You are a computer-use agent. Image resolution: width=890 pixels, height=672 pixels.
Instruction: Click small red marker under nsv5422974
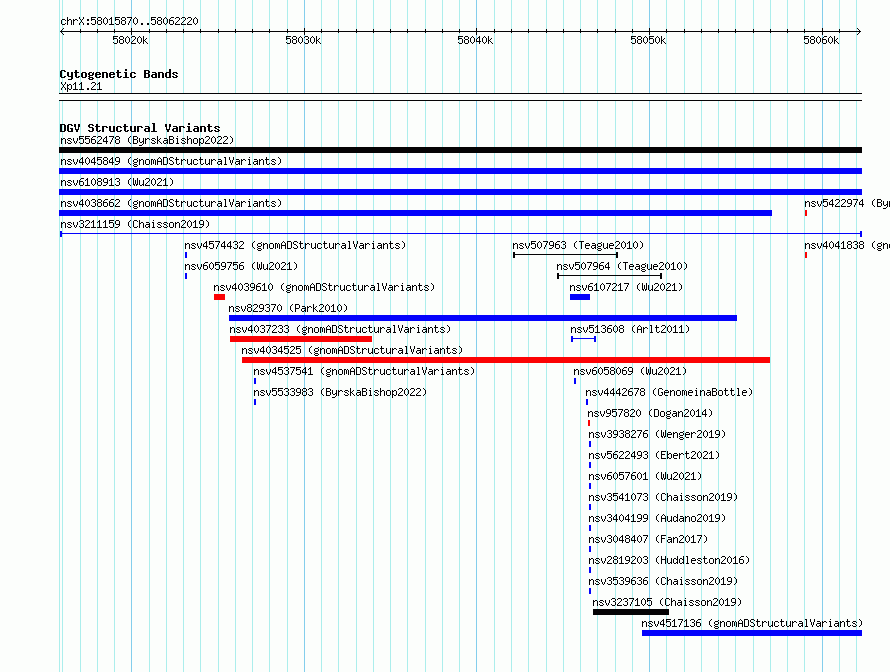[x=805, y=213]
